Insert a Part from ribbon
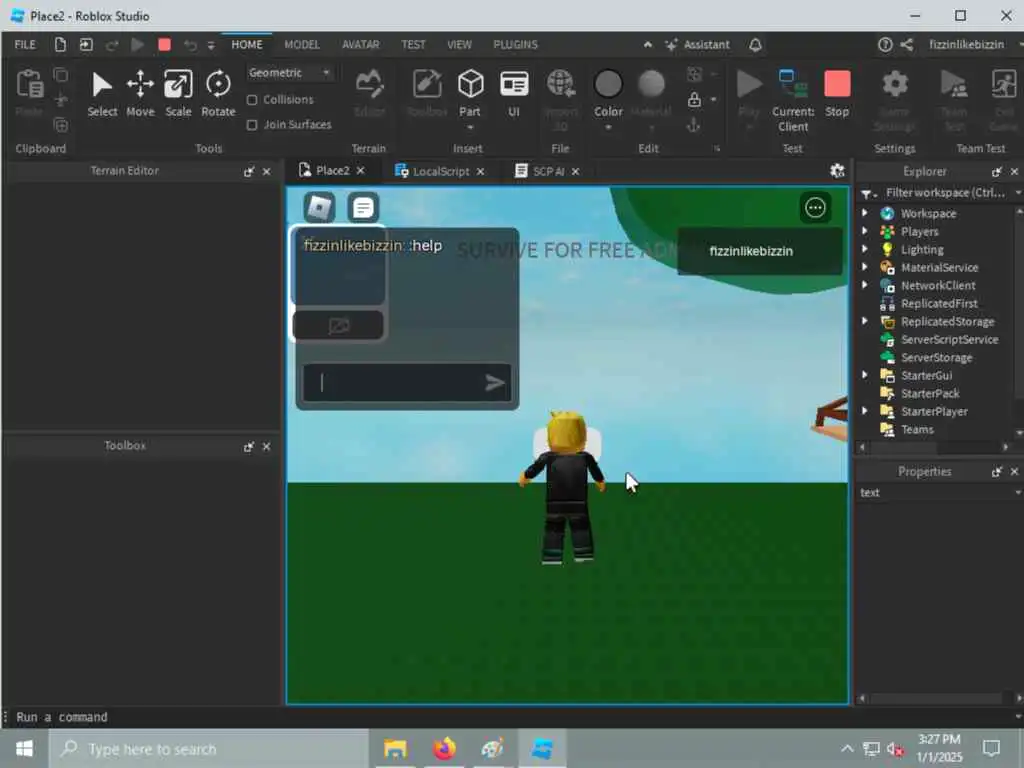The image size is (1024, 768). pyautogui.click(x=470, y=94)
